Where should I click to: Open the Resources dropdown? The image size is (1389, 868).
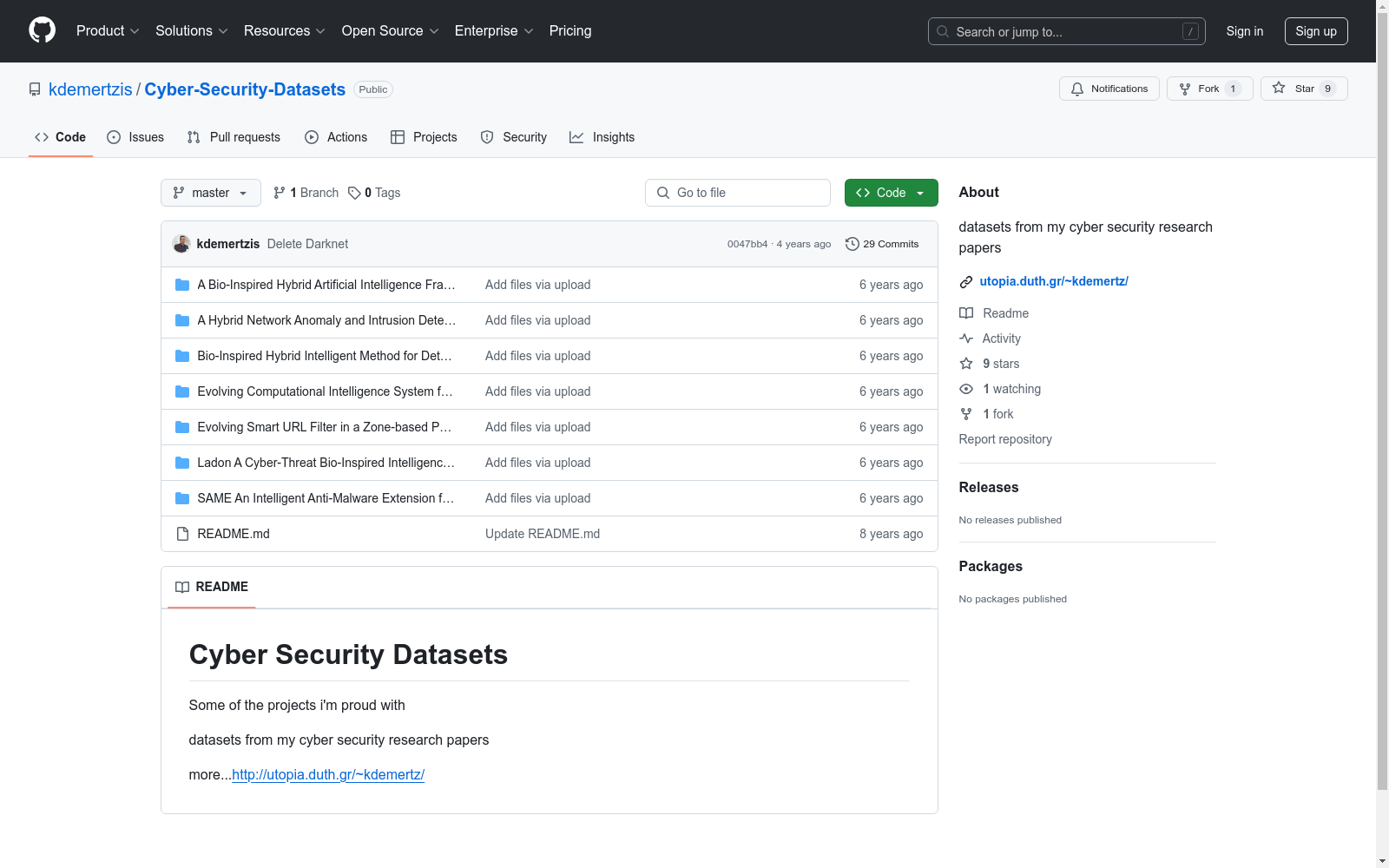tap(285, 31)
